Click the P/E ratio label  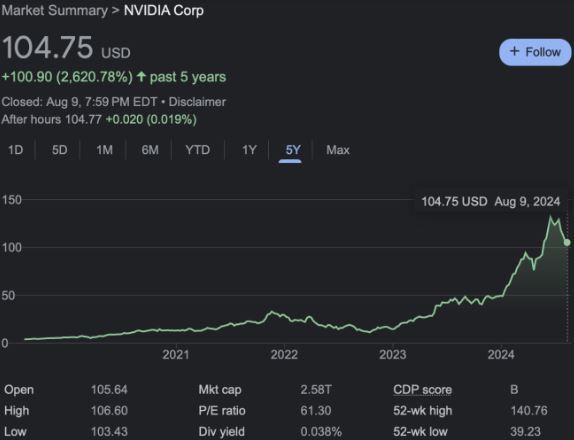point(222,410)
